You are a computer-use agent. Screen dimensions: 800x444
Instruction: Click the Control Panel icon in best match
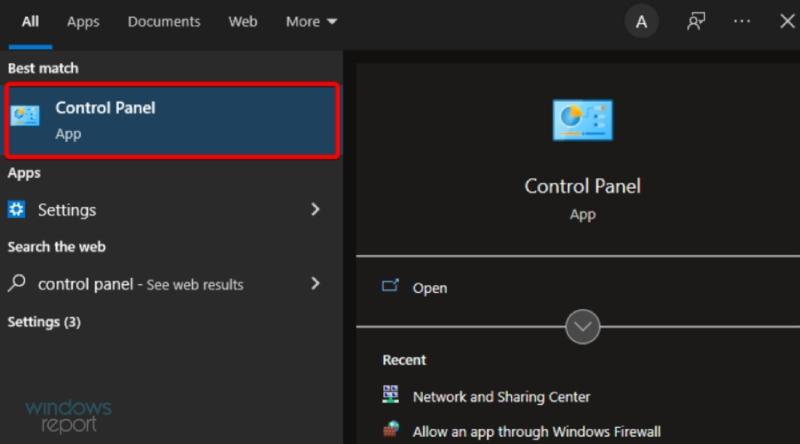coord(25,116)
